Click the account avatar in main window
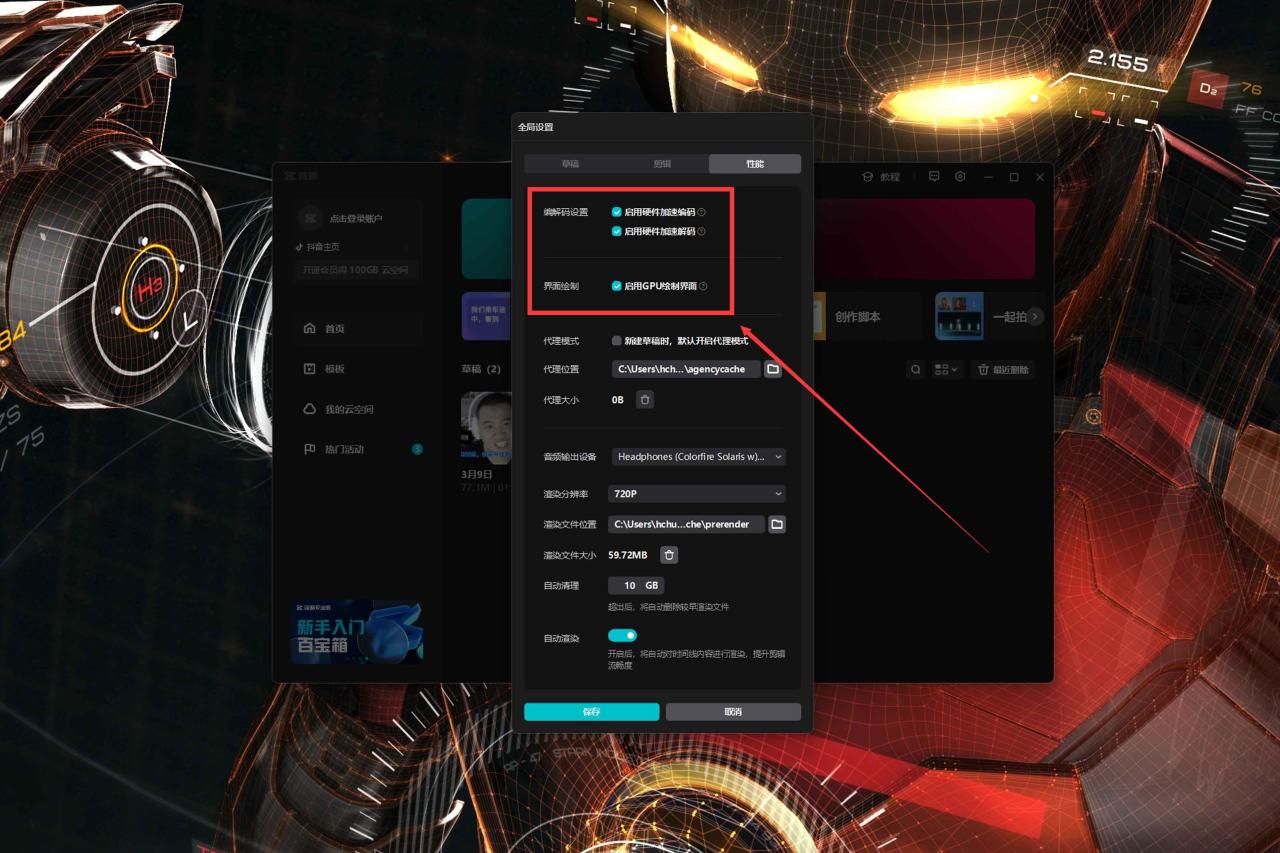Screen dimensions: 1280x853 tap(310, 218)
